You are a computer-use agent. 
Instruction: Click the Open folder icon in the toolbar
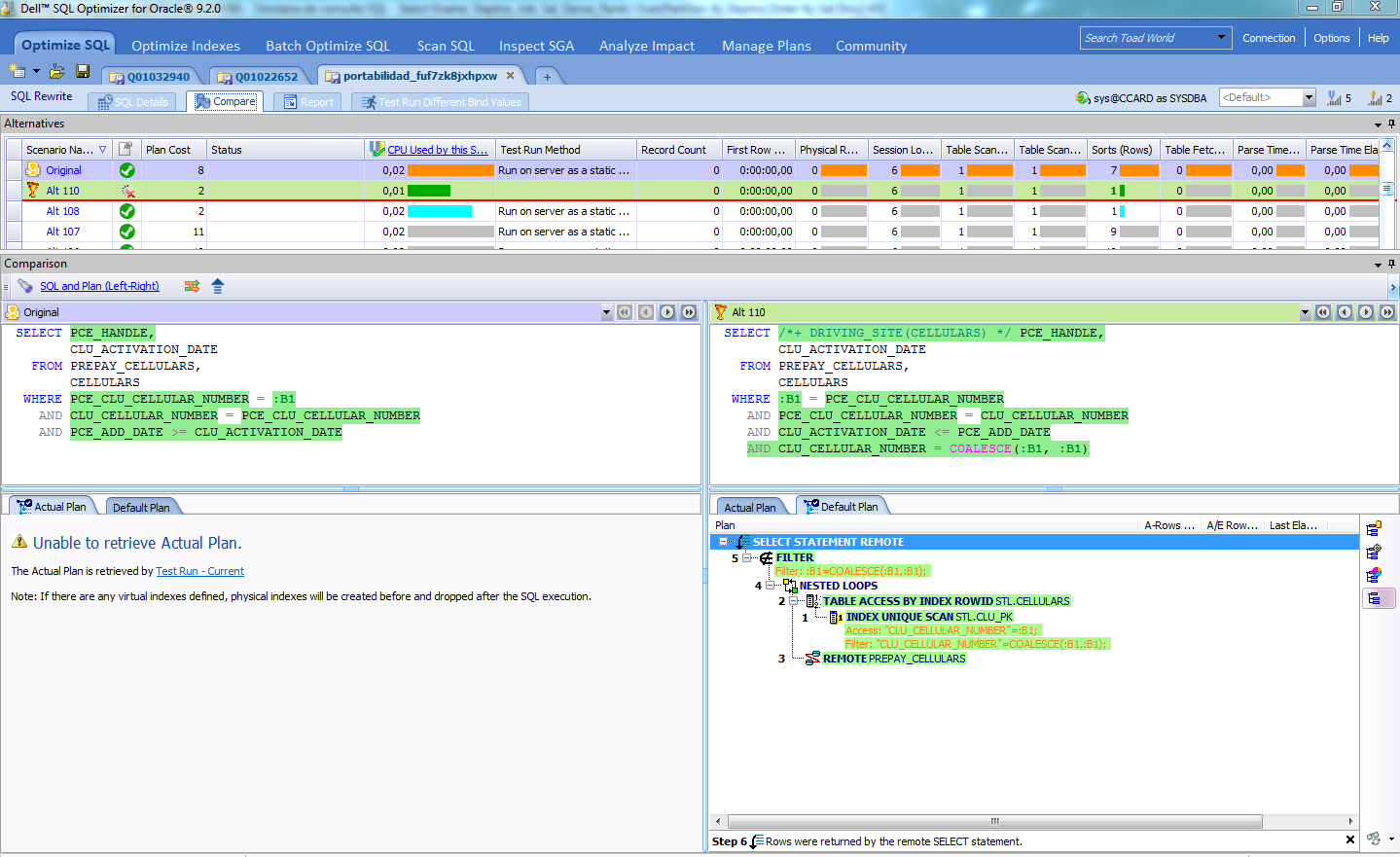tap(57, 72)
